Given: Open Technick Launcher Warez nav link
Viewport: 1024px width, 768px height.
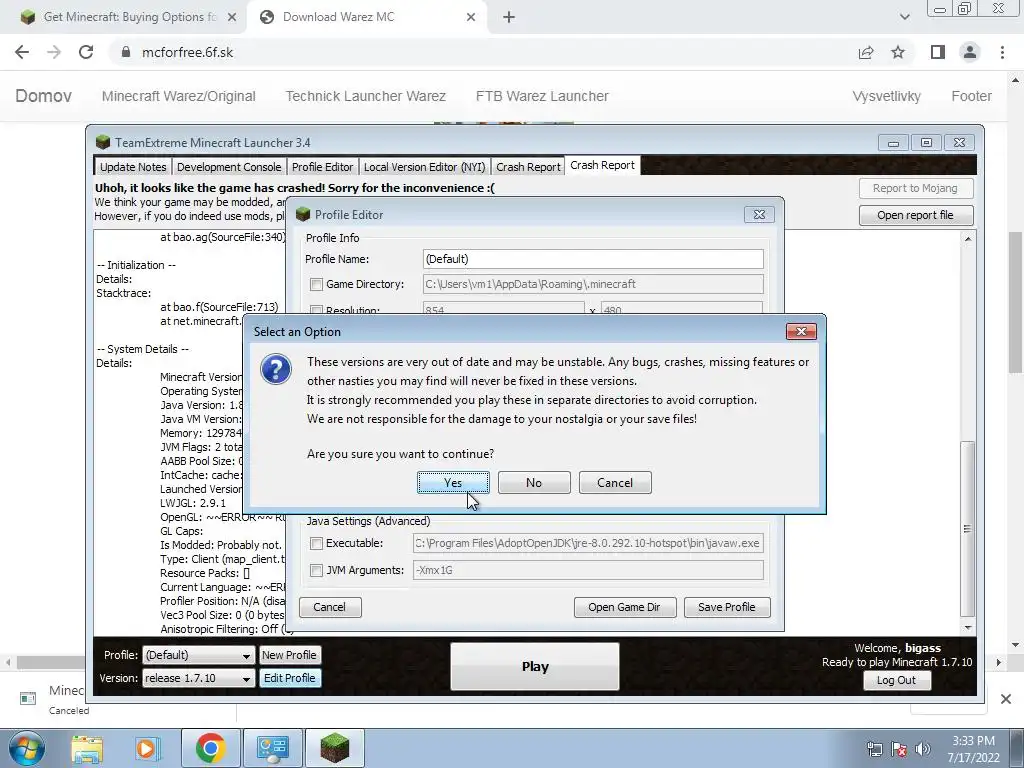Looking at the screenshot, I should coord(366,96).
